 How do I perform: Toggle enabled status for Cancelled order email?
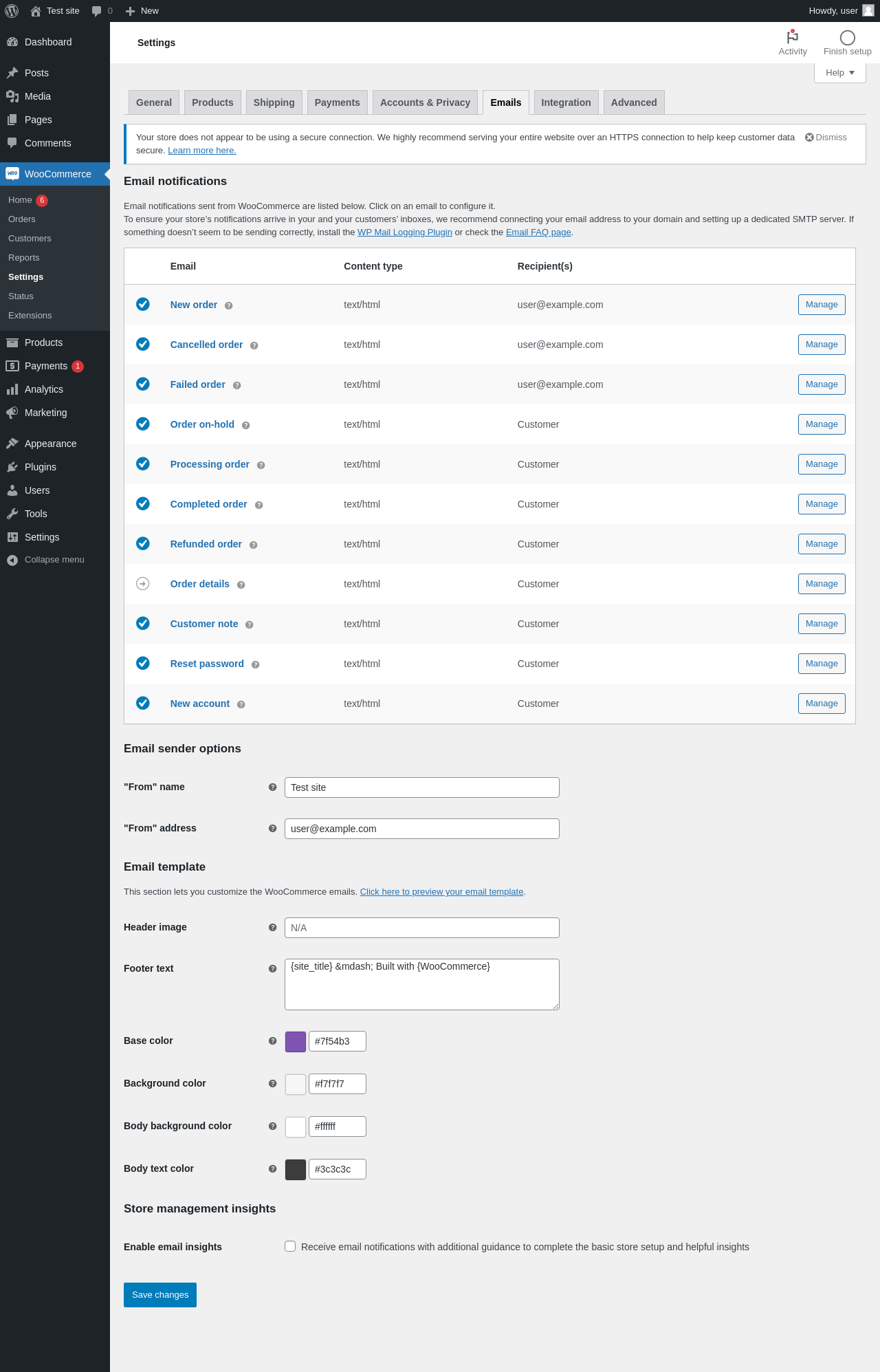tap(143, 344)
